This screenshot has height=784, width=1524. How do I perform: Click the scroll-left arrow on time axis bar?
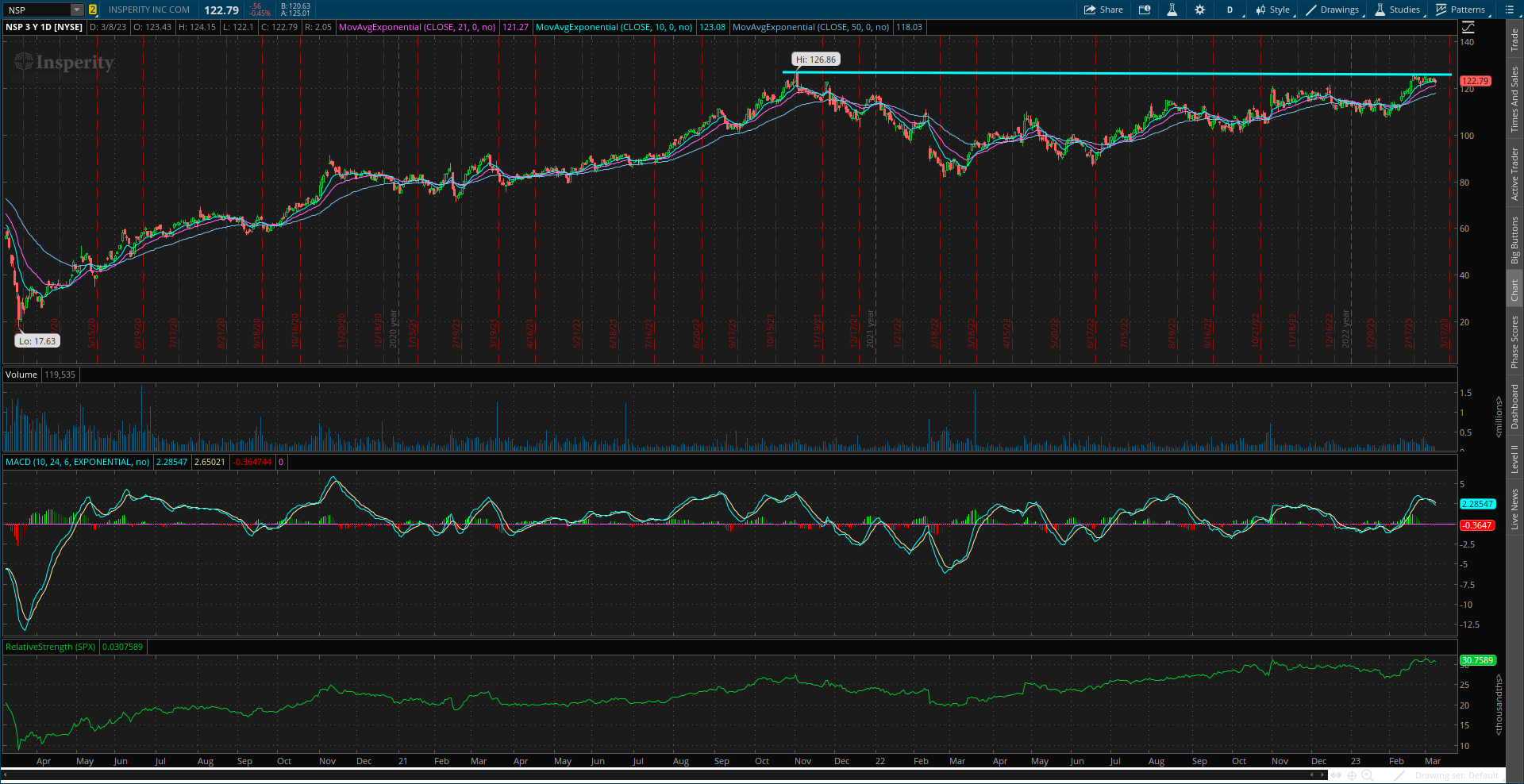click(x=5, y=774)
